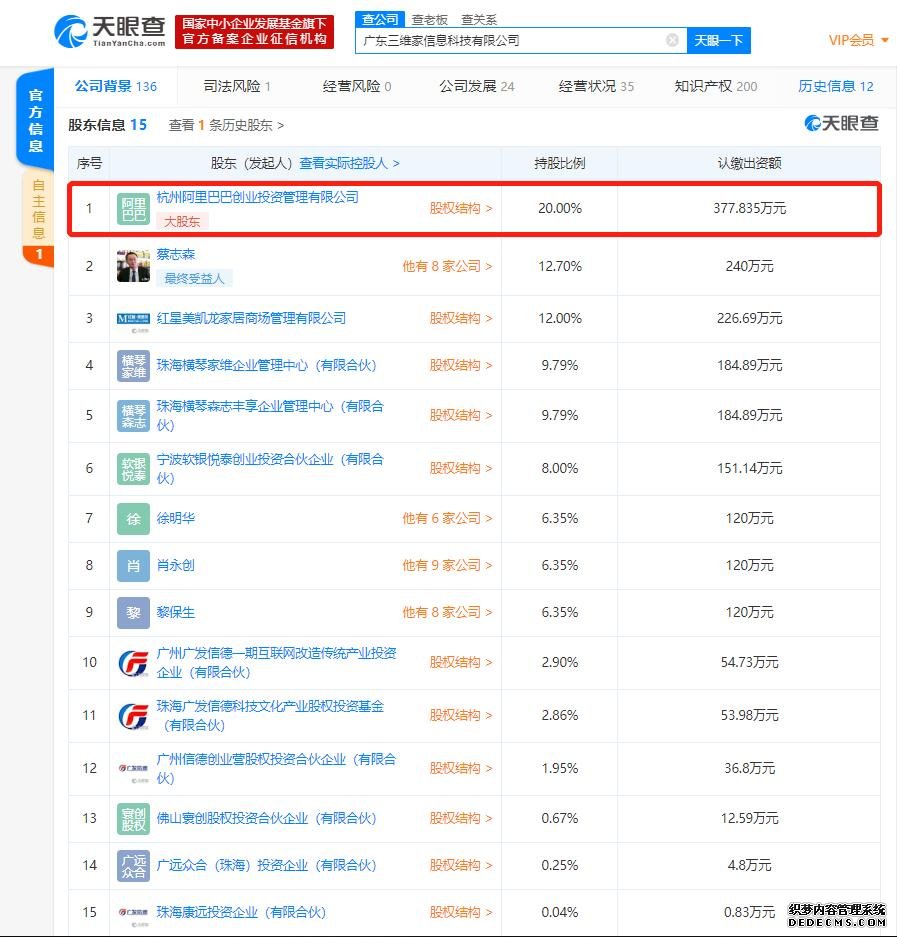Open the 广发信德 logo in row 10

pos(133,663)
